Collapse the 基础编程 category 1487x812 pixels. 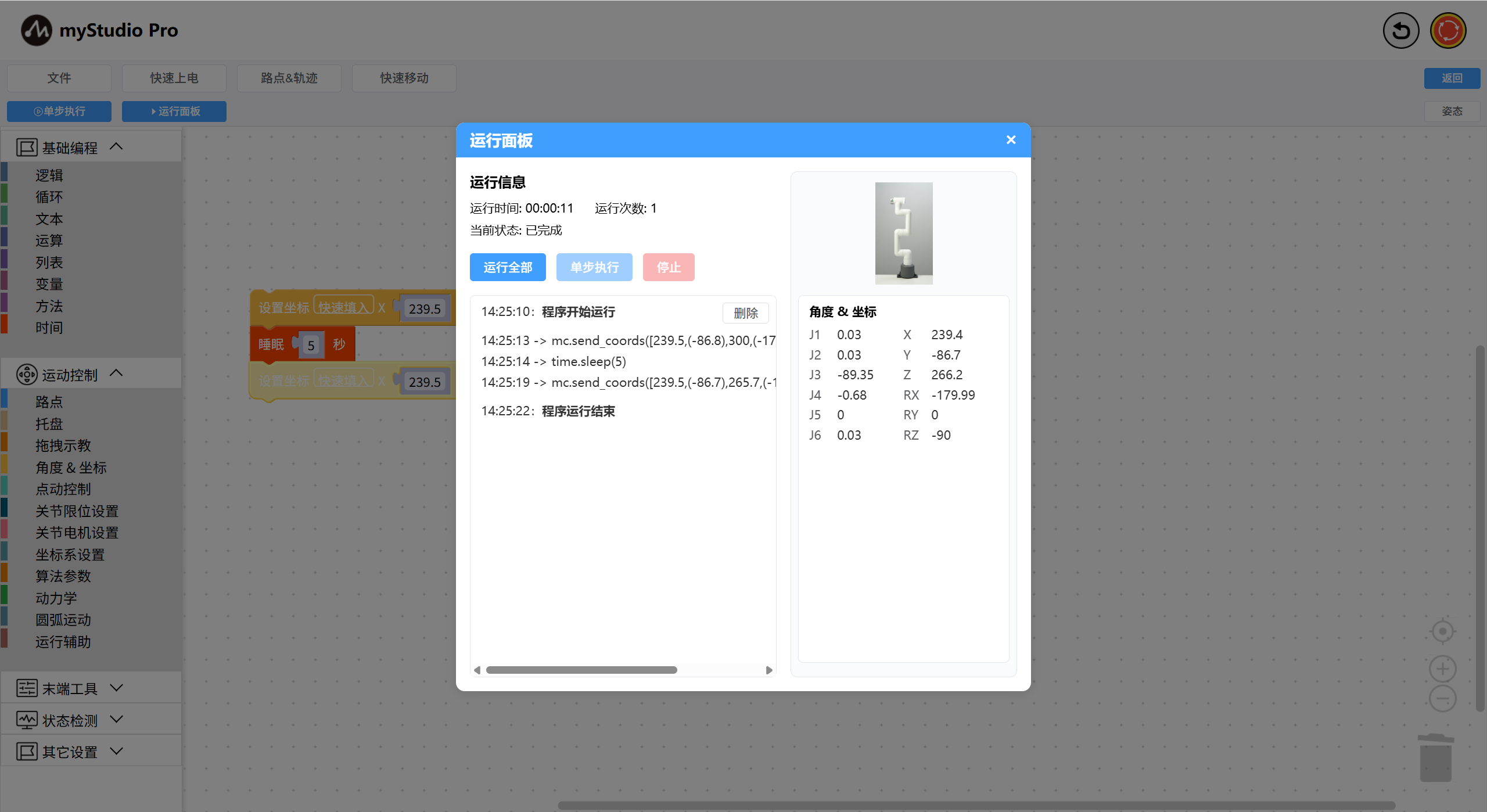(116, 147)
